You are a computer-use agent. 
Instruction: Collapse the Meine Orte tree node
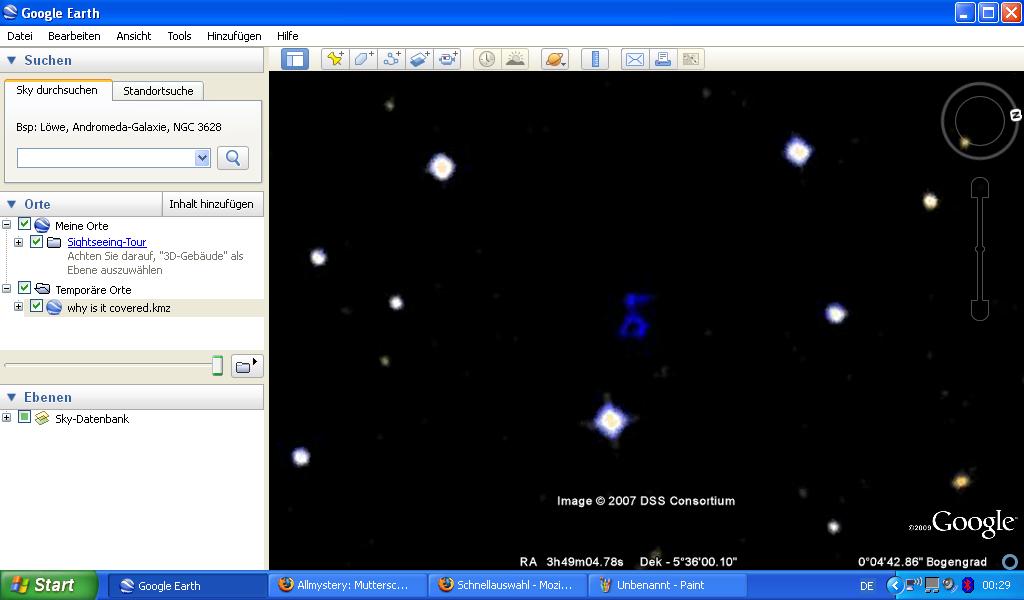[7, 225]
